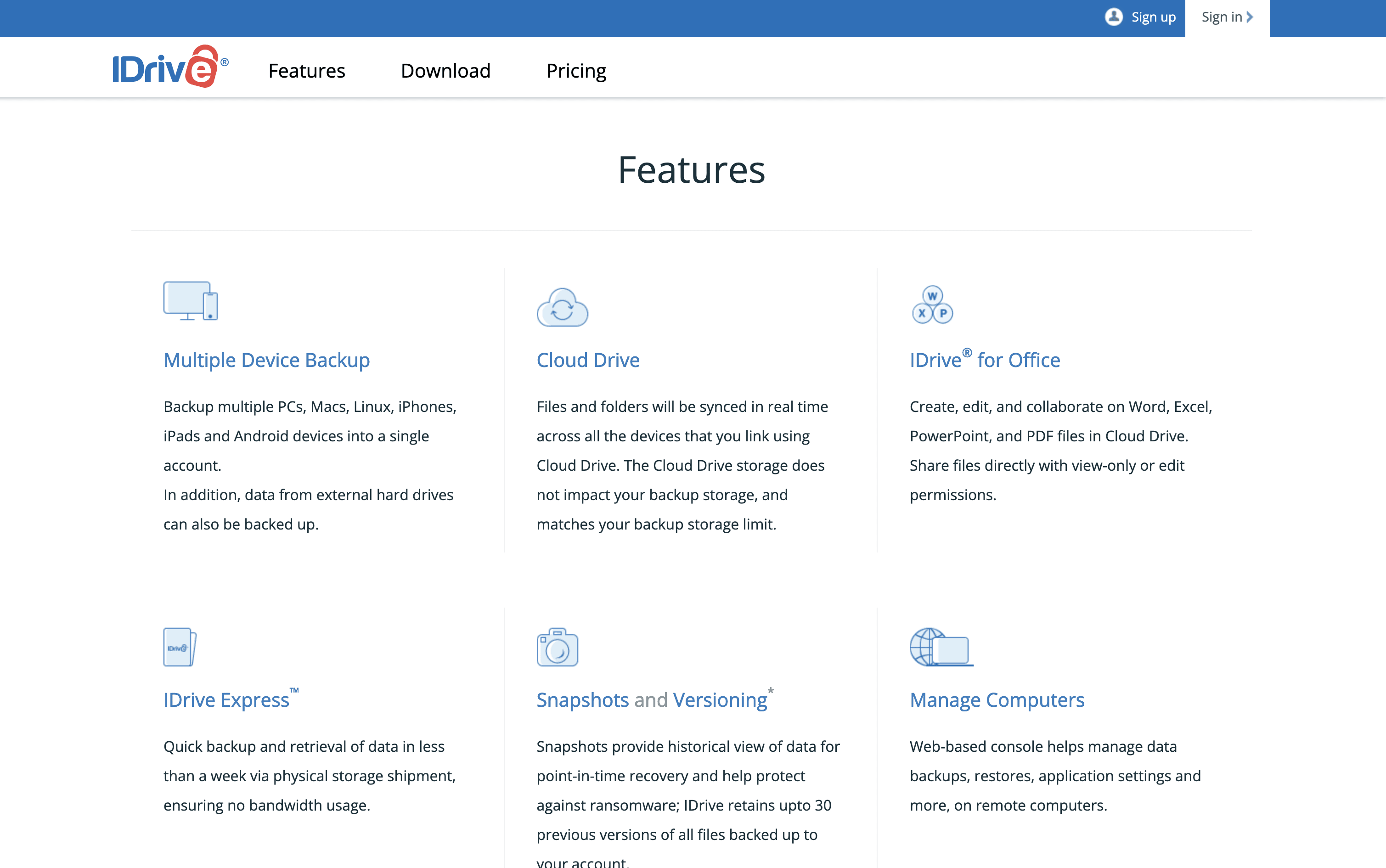Open the Pricing page
Image resolution: width=1386 pixels, height=868 pixels.
(576, 71)
